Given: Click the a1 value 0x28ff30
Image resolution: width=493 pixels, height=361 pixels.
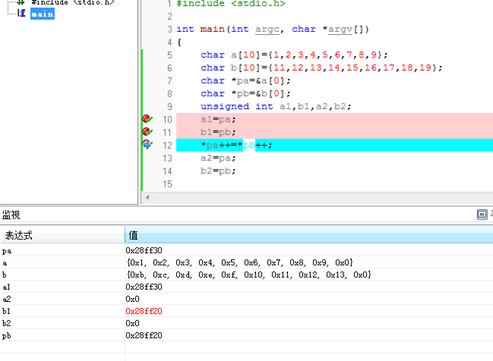Looking at the screenshot, I should click(144, 287).
